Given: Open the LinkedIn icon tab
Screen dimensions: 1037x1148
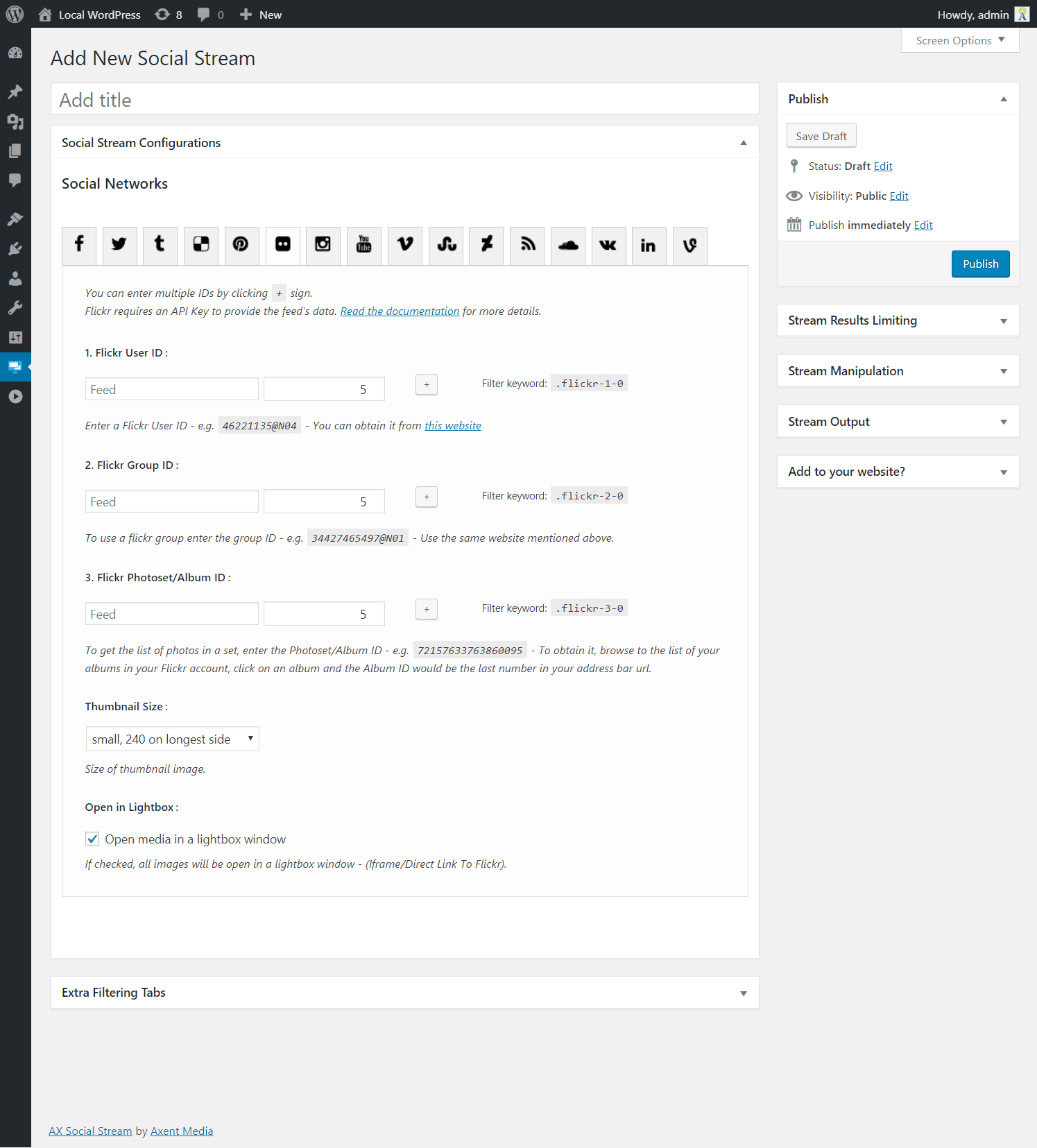Looking at the screenshot, I should tap(649, 245).
